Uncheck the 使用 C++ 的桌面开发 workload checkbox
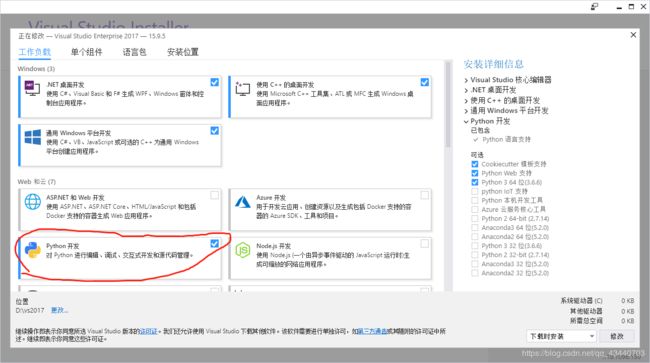 424,82
